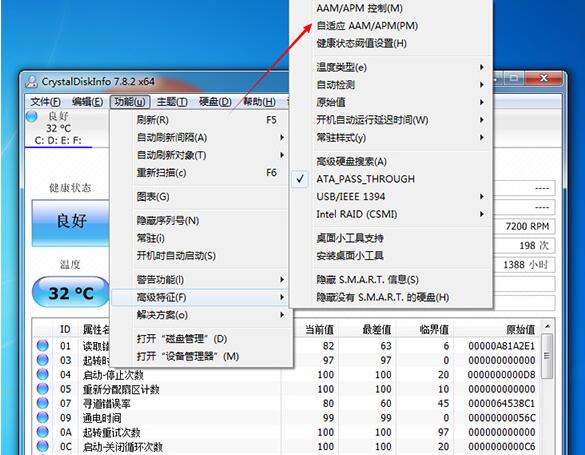Screen dimensions: 585x455
Task: Expand 开机自动运行延迟时间(W) submenu
Action: pos(391,120)
